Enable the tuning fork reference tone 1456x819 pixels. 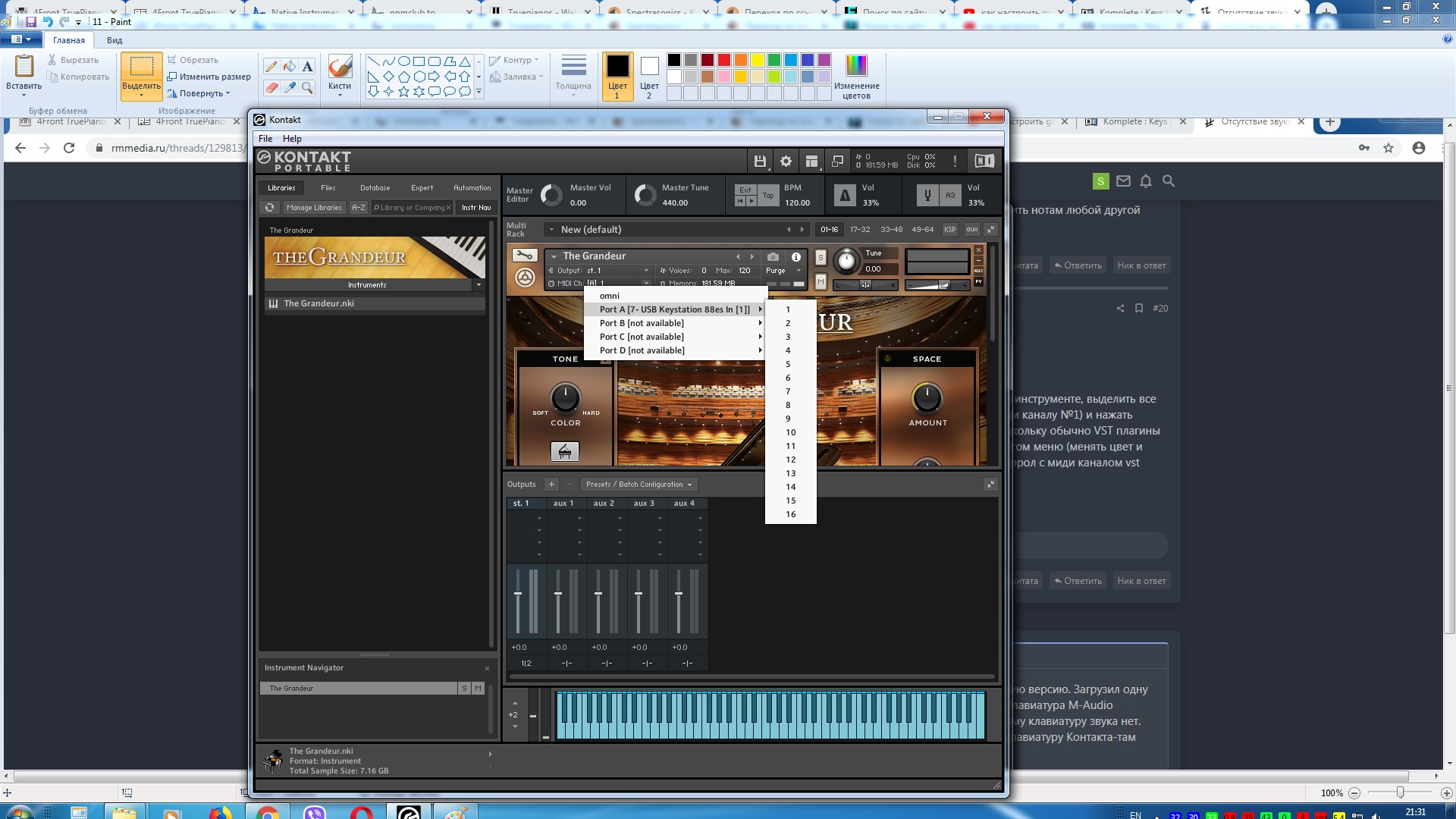927,196
